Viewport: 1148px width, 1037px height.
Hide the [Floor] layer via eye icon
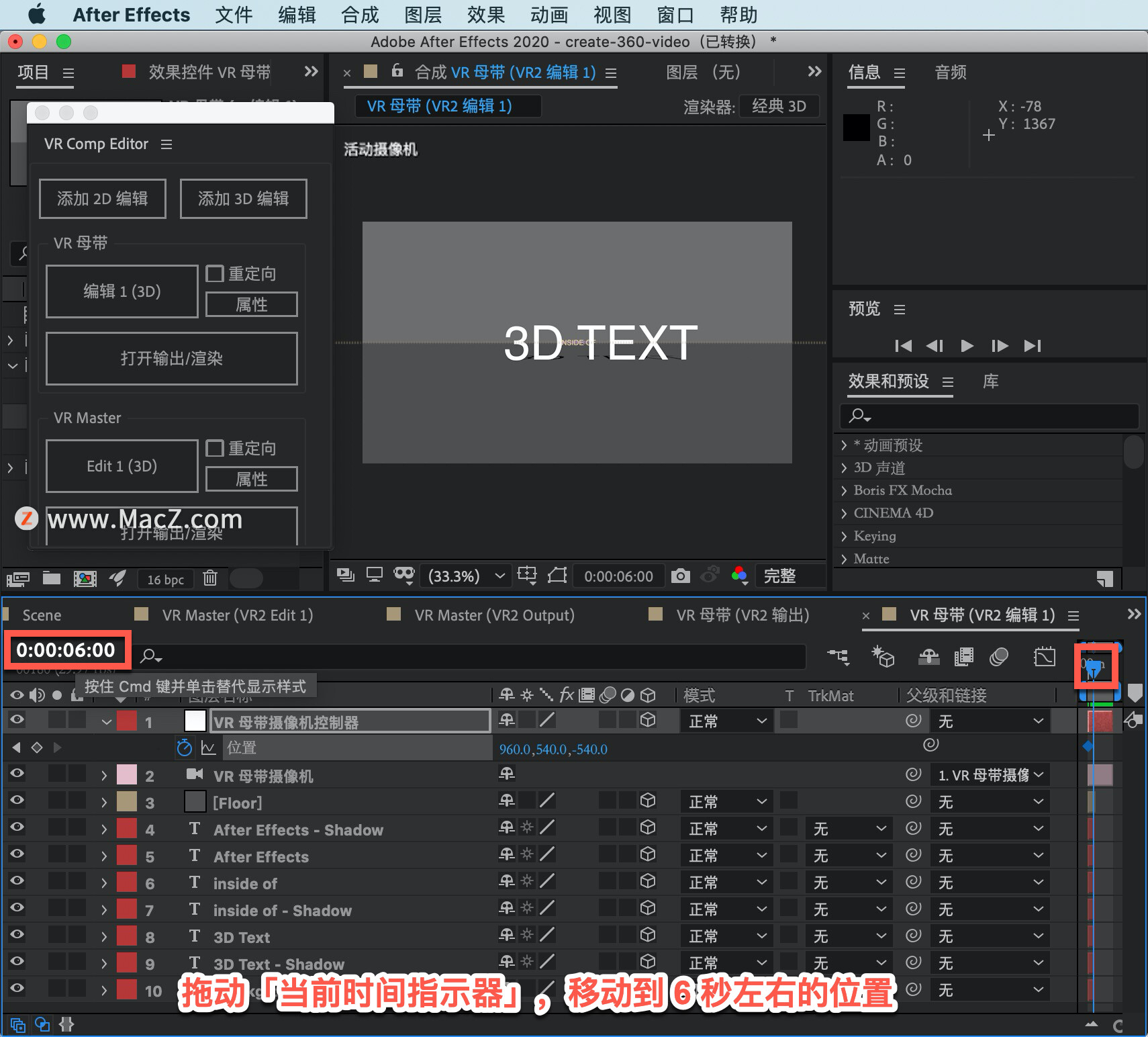pos(17,800)
